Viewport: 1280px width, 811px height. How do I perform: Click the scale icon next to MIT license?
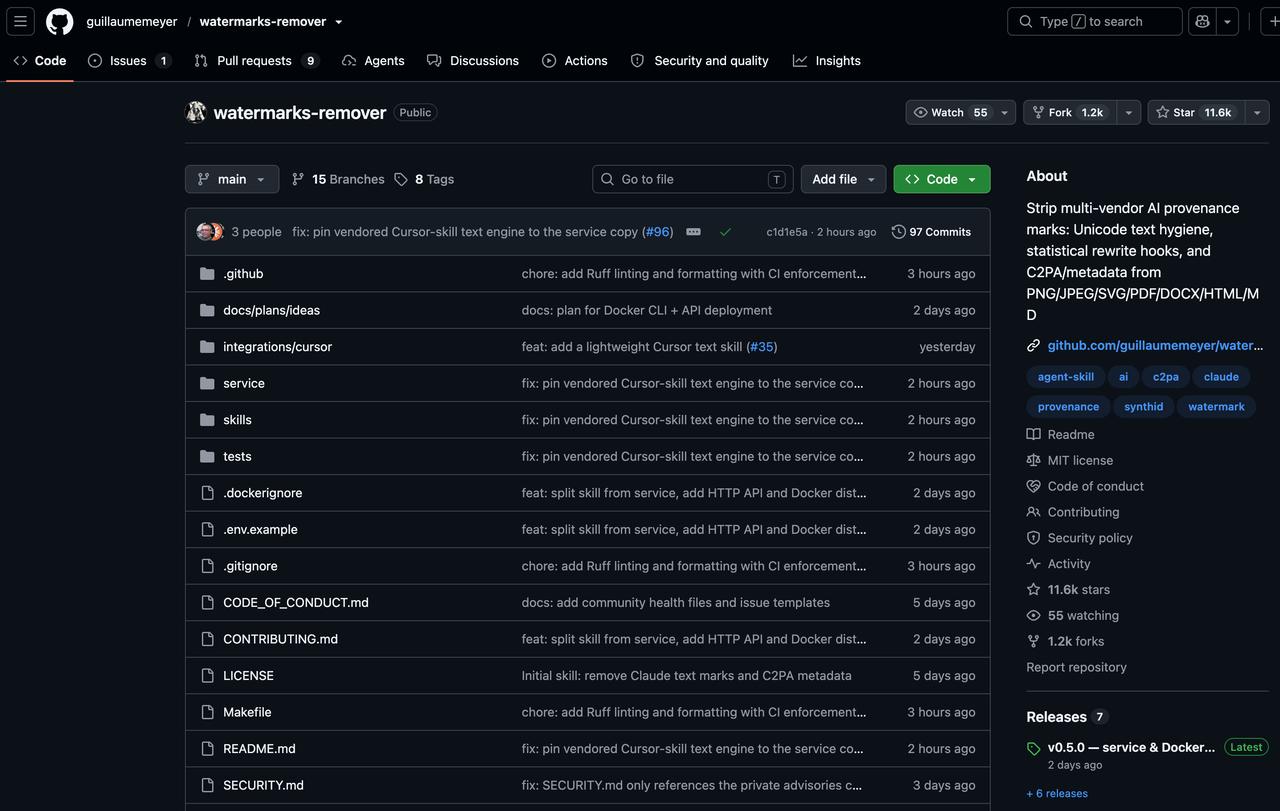(x=1034, y=460)
